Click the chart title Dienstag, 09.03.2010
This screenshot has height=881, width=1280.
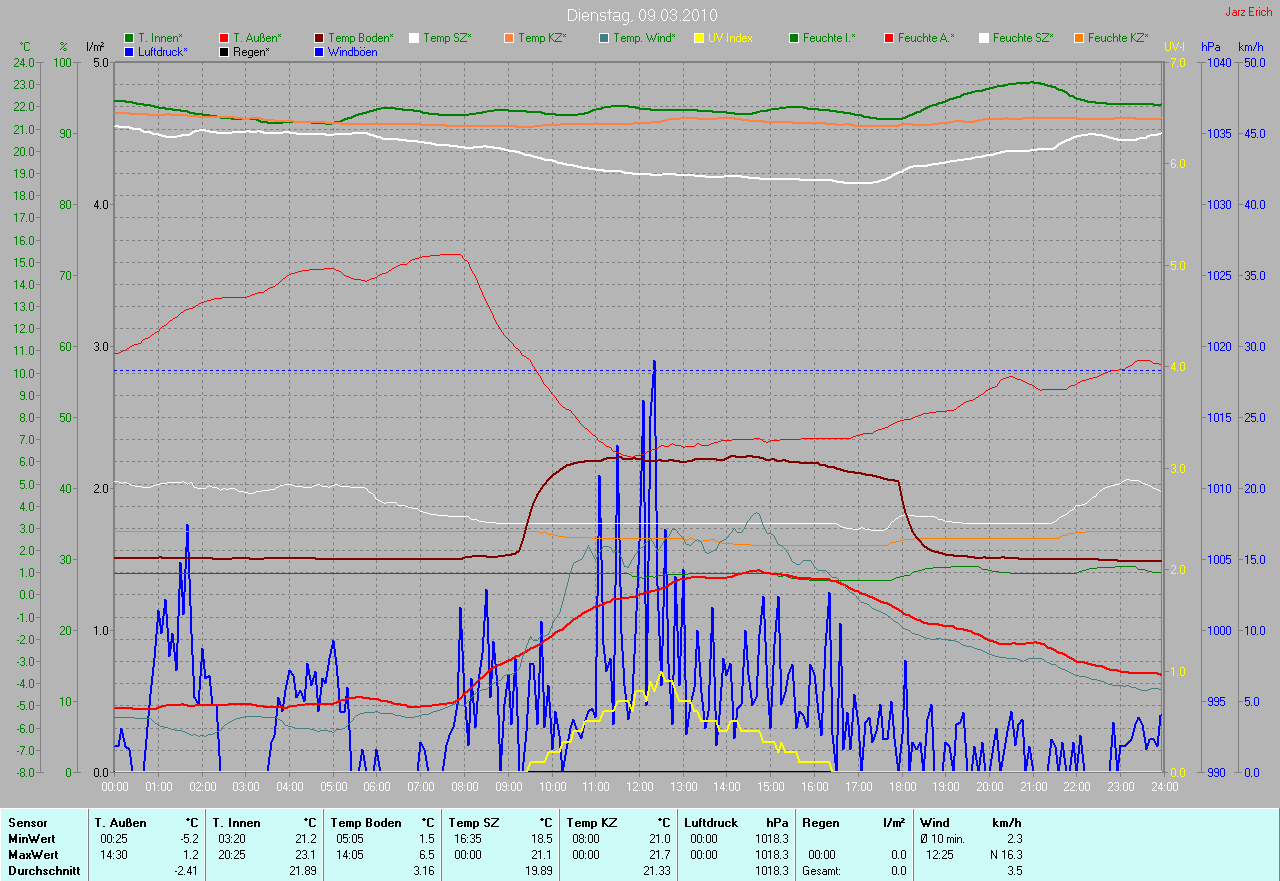point(641,15)
